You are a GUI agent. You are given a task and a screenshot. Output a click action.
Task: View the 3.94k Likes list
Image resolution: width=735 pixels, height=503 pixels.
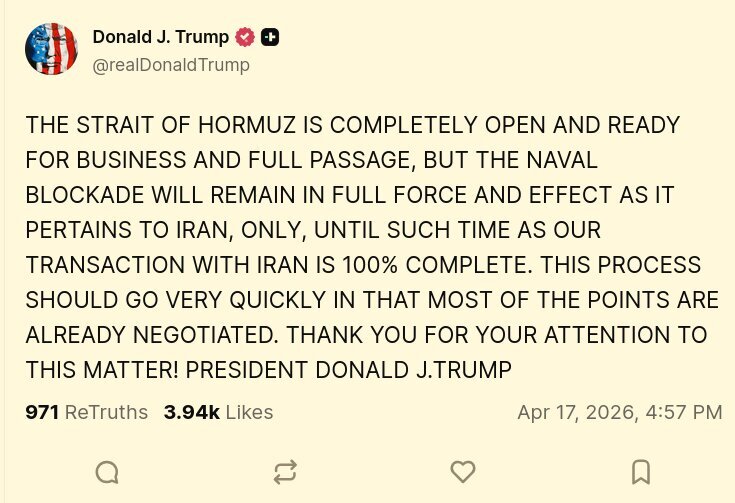(x=218, y=412)
